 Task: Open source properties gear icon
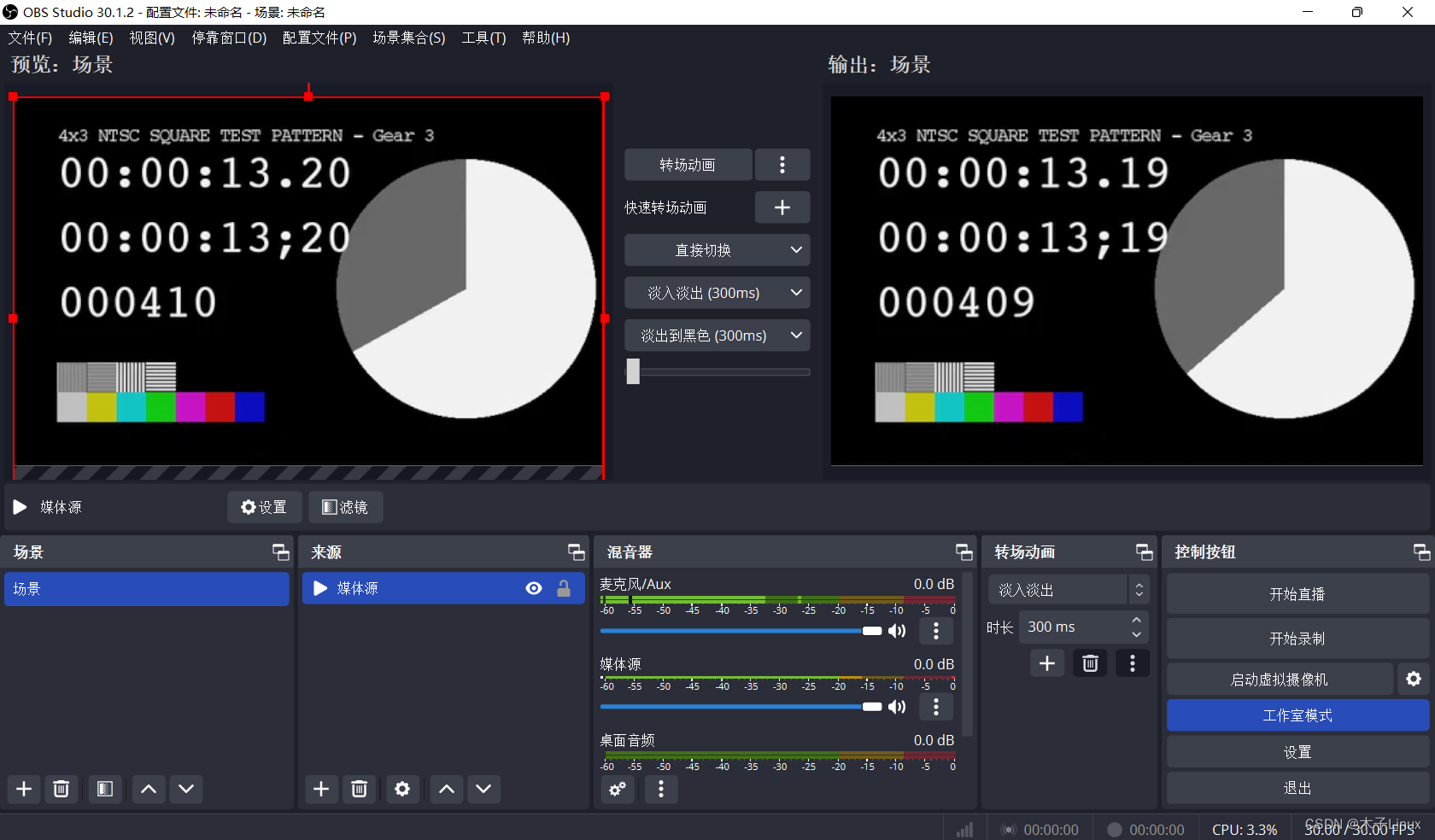coord(402,789)
